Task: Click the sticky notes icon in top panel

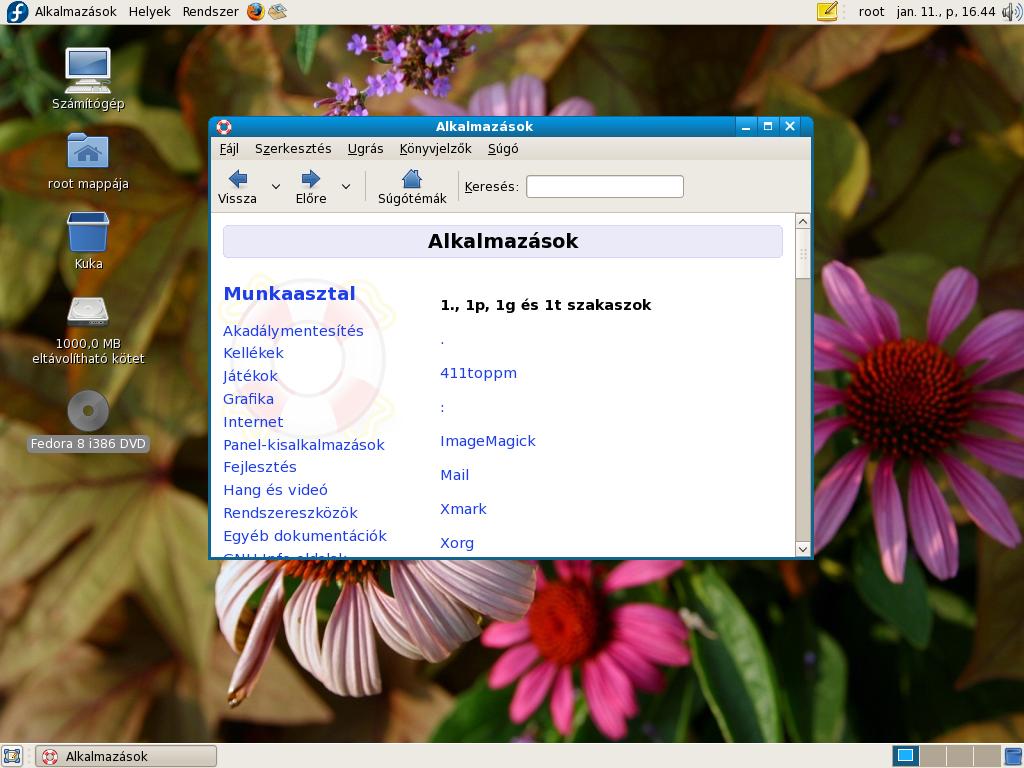Action: coord(827,12)
